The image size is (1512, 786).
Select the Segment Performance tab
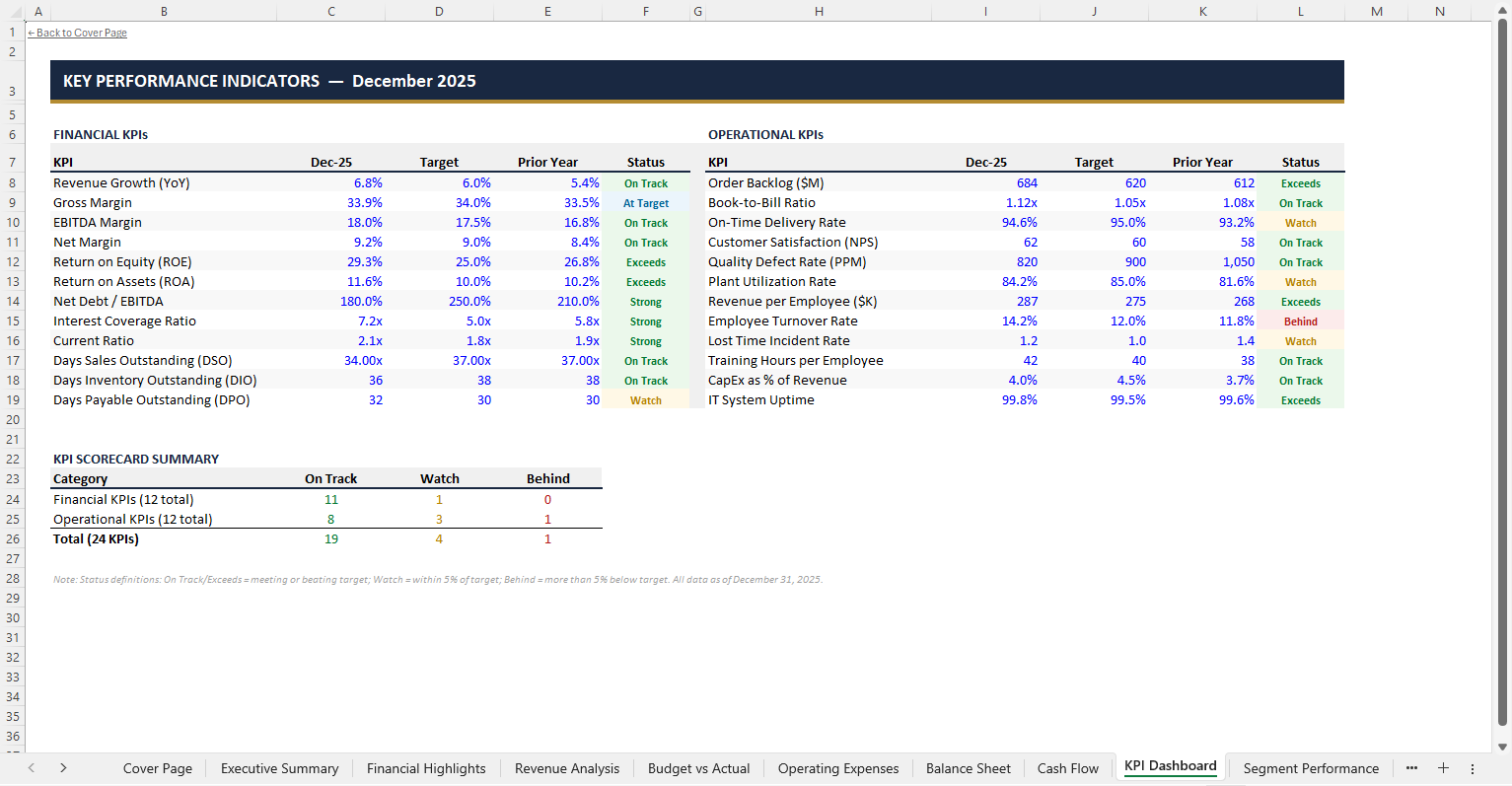click(1311, 768)
